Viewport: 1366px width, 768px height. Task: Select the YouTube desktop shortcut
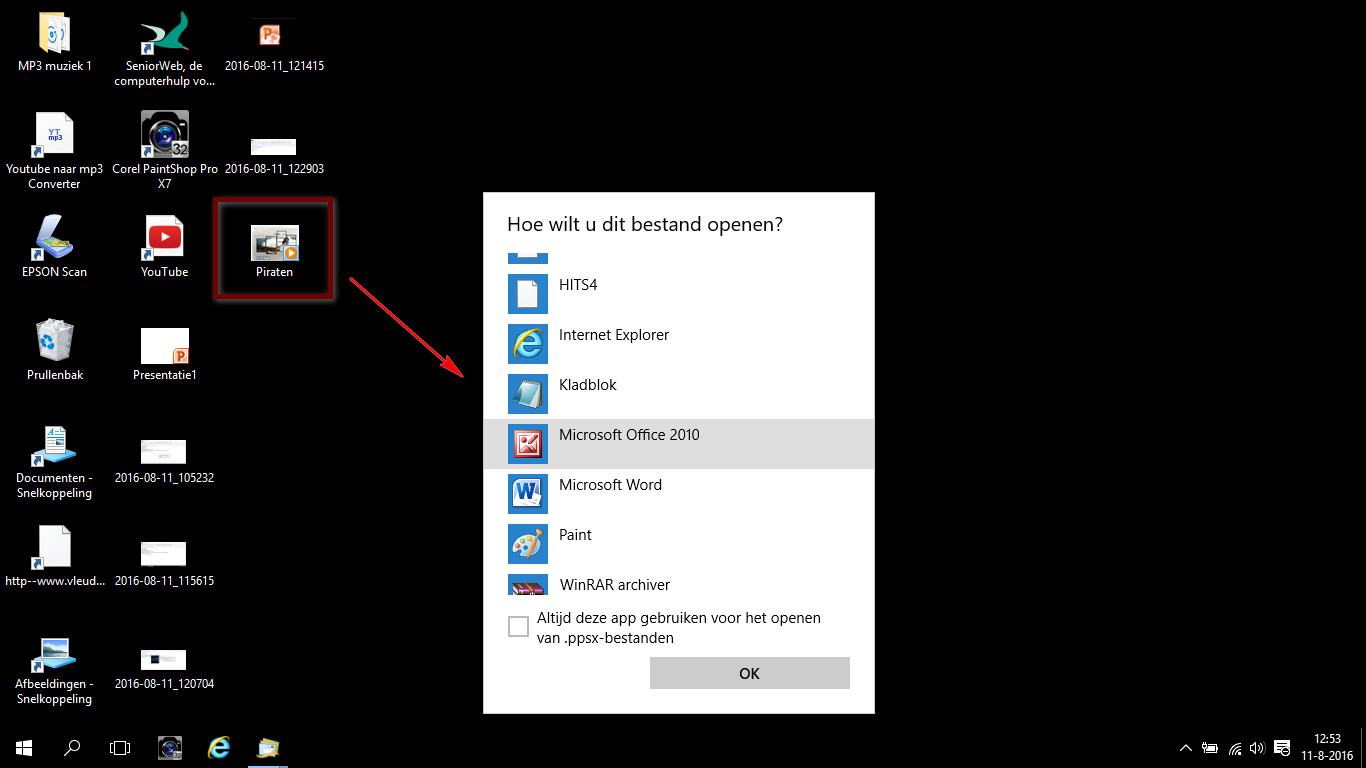(165, 247)
